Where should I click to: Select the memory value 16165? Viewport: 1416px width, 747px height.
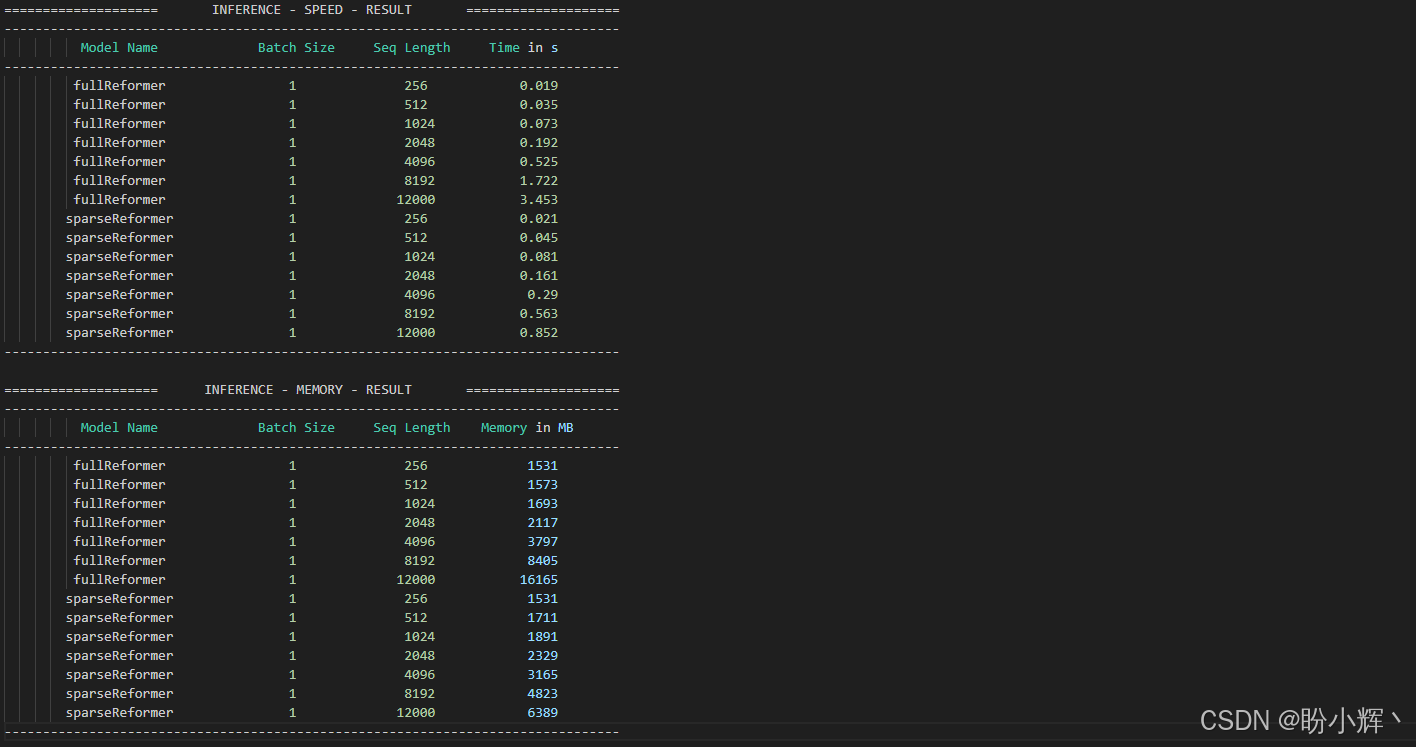[x=539, y=580]
